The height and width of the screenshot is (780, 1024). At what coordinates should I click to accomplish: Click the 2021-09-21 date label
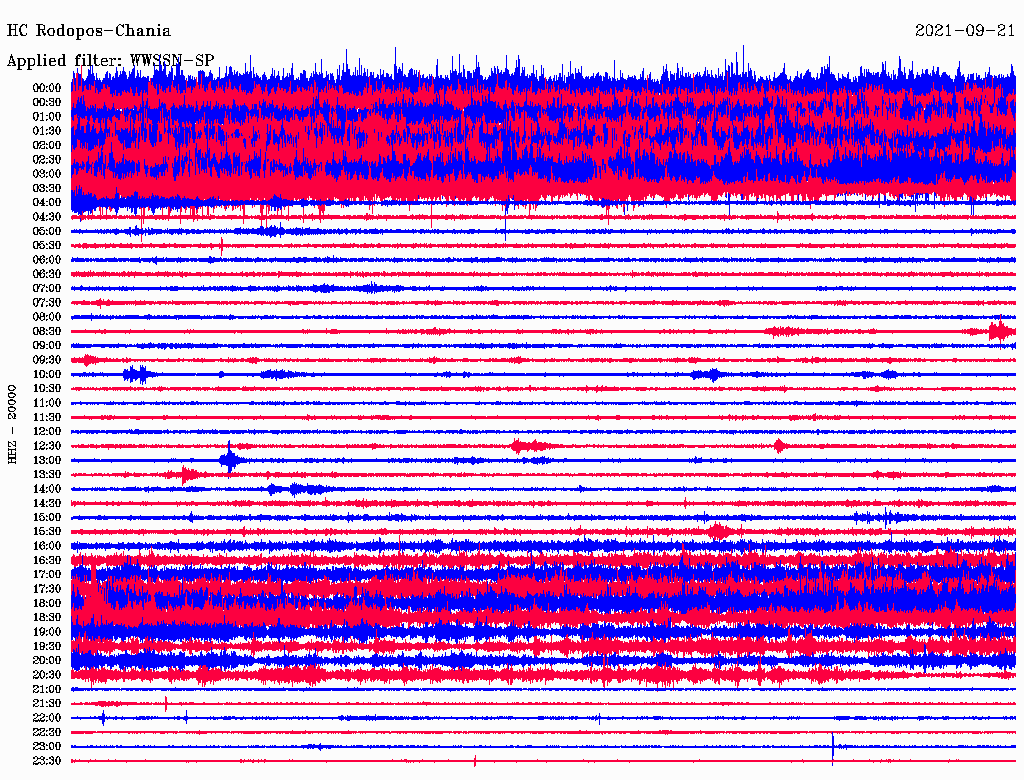click(965, 31)
